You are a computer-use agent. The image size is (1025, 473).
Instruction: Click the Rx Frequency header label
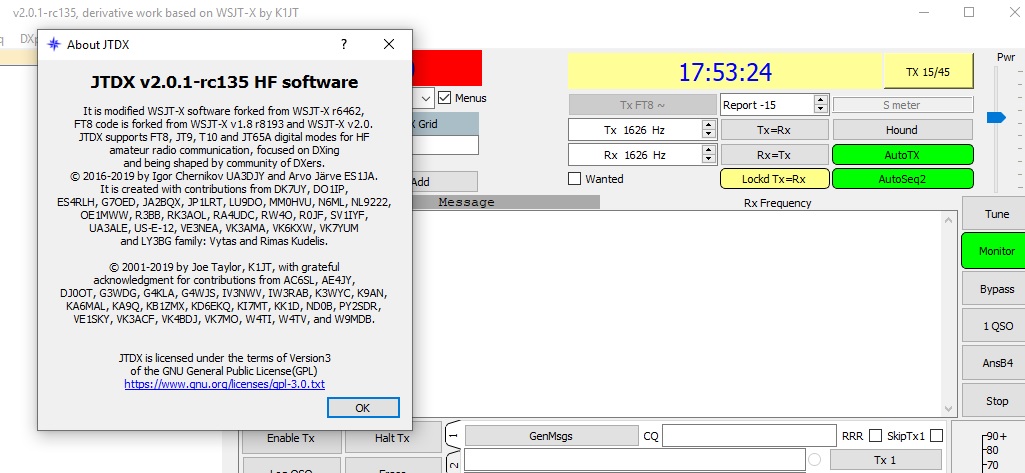click(x=777, y=203)
